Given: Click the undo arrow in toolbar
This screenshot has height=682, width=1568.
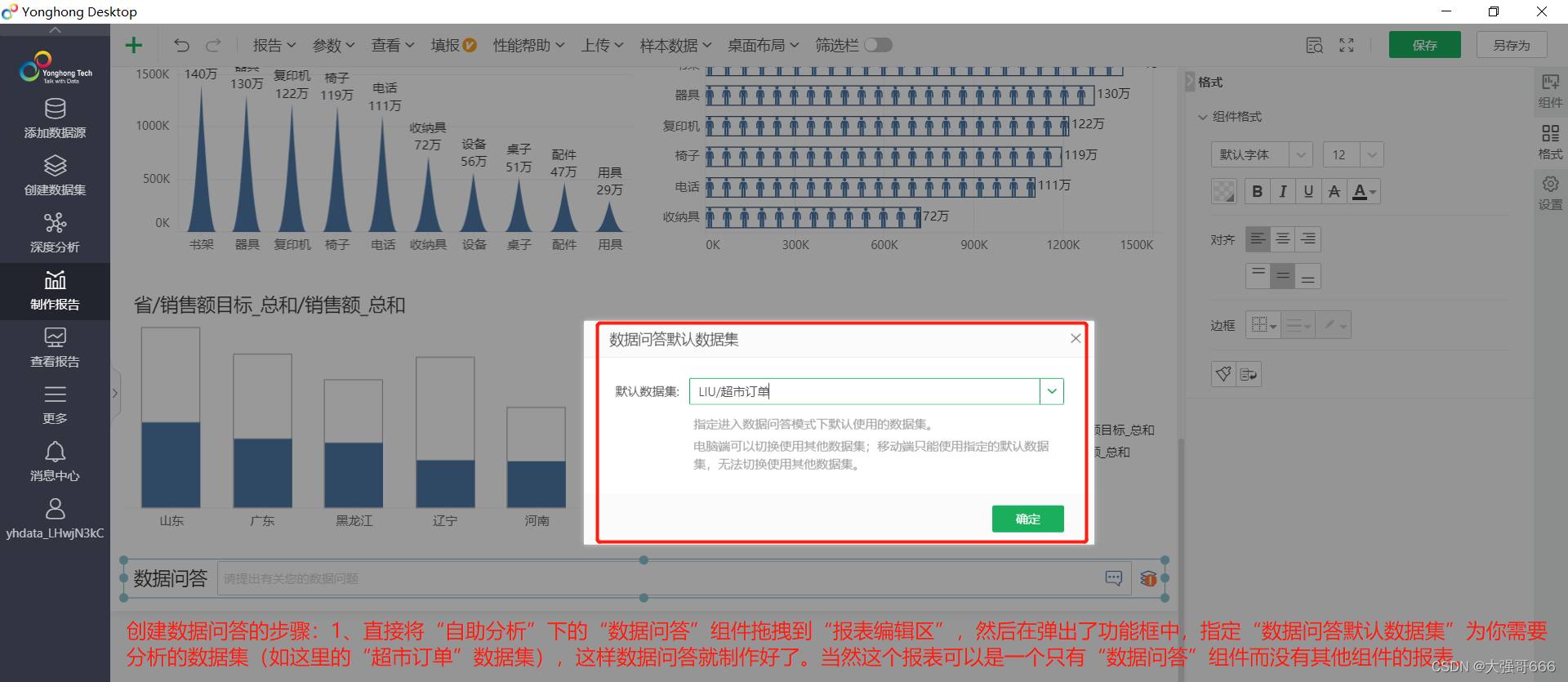Looking at the screenshot, I should click(x=181, y=45).
